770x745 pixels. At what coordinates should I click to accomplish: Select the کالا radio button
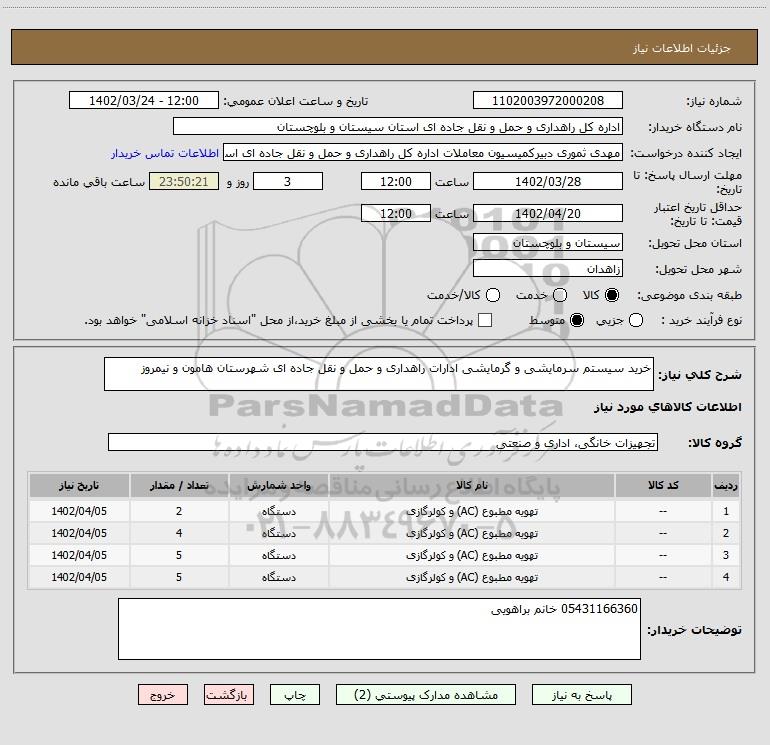(x=612, y=295)
